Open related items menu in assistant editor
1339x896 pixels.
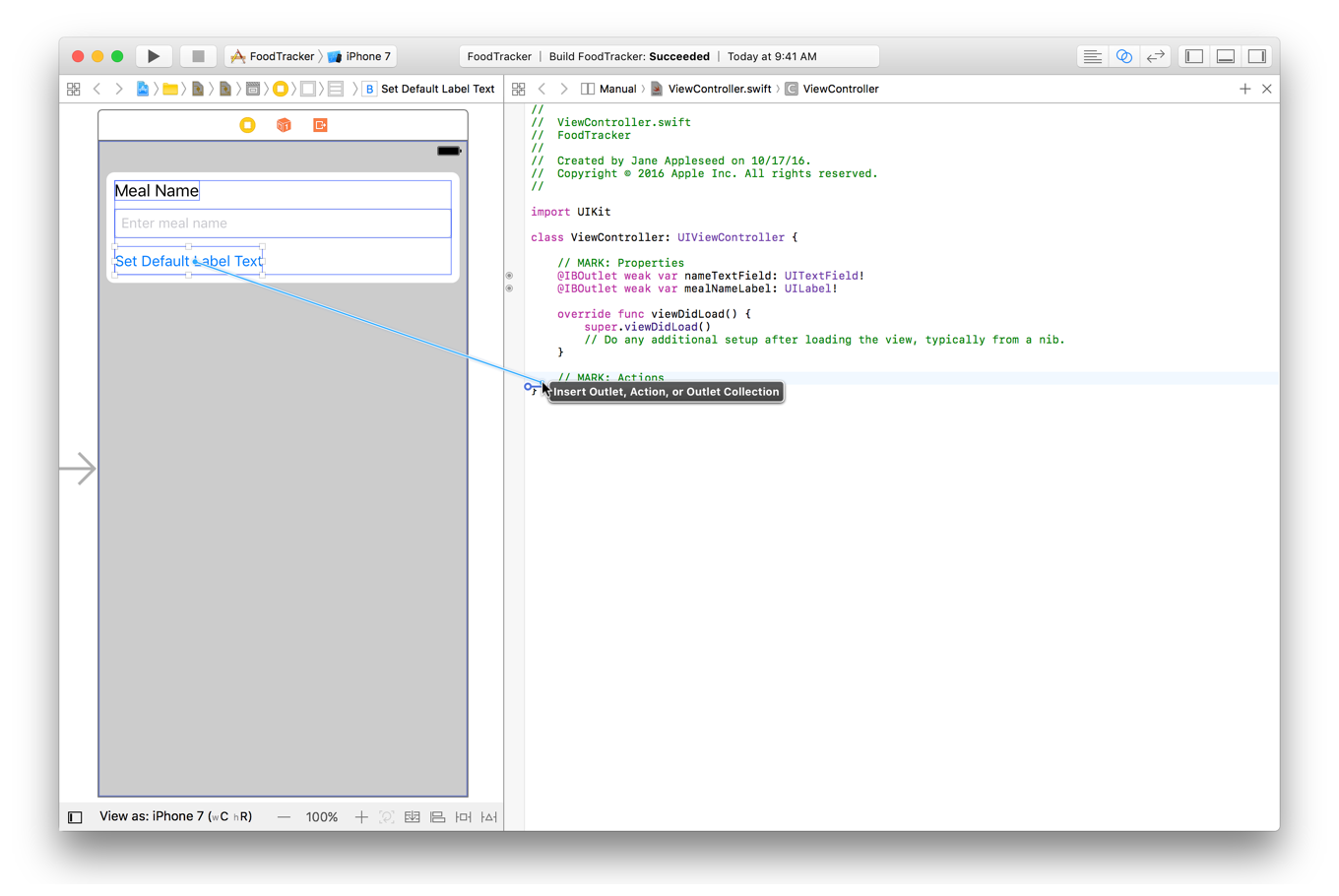coord(519,89)
